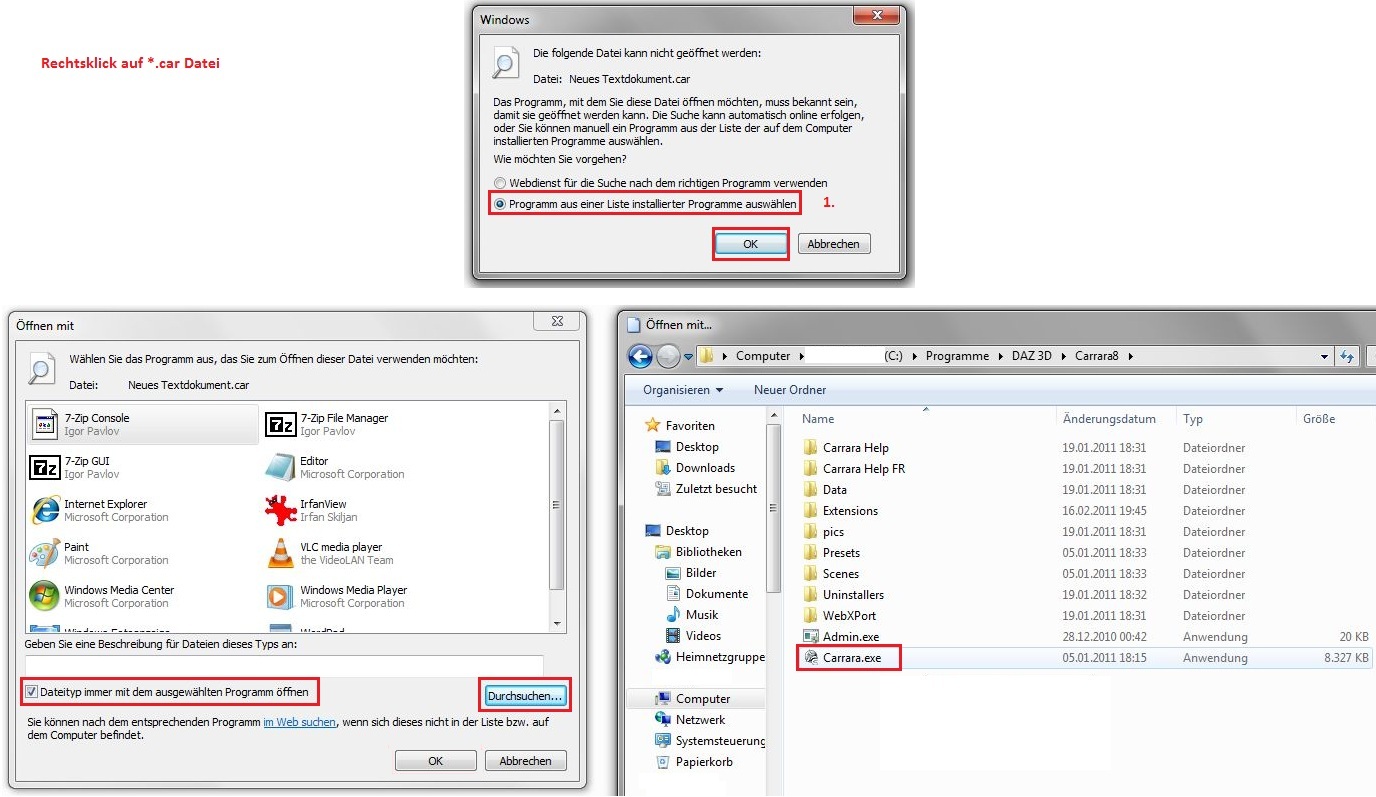Open the recent locations dropdown beside navigation arrows

point(688,357)
